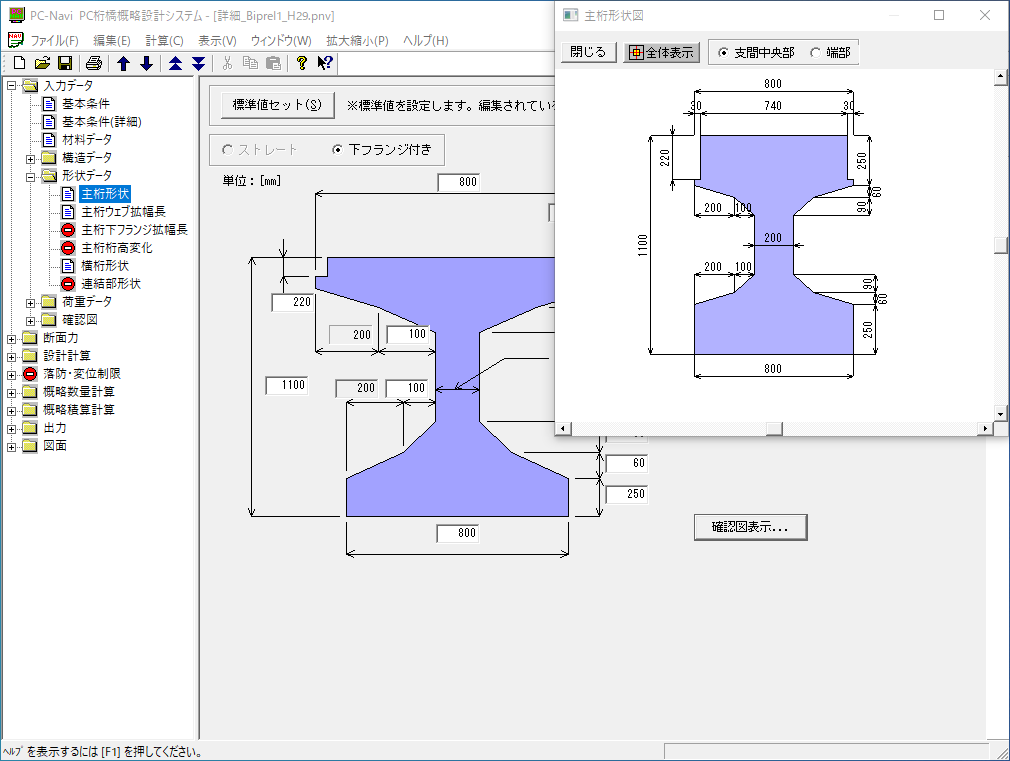Image resolution: width=1010 pixels, height=761 pixels.
Task: Select the 下フランジ付き radio button
Action: [337, 150]
